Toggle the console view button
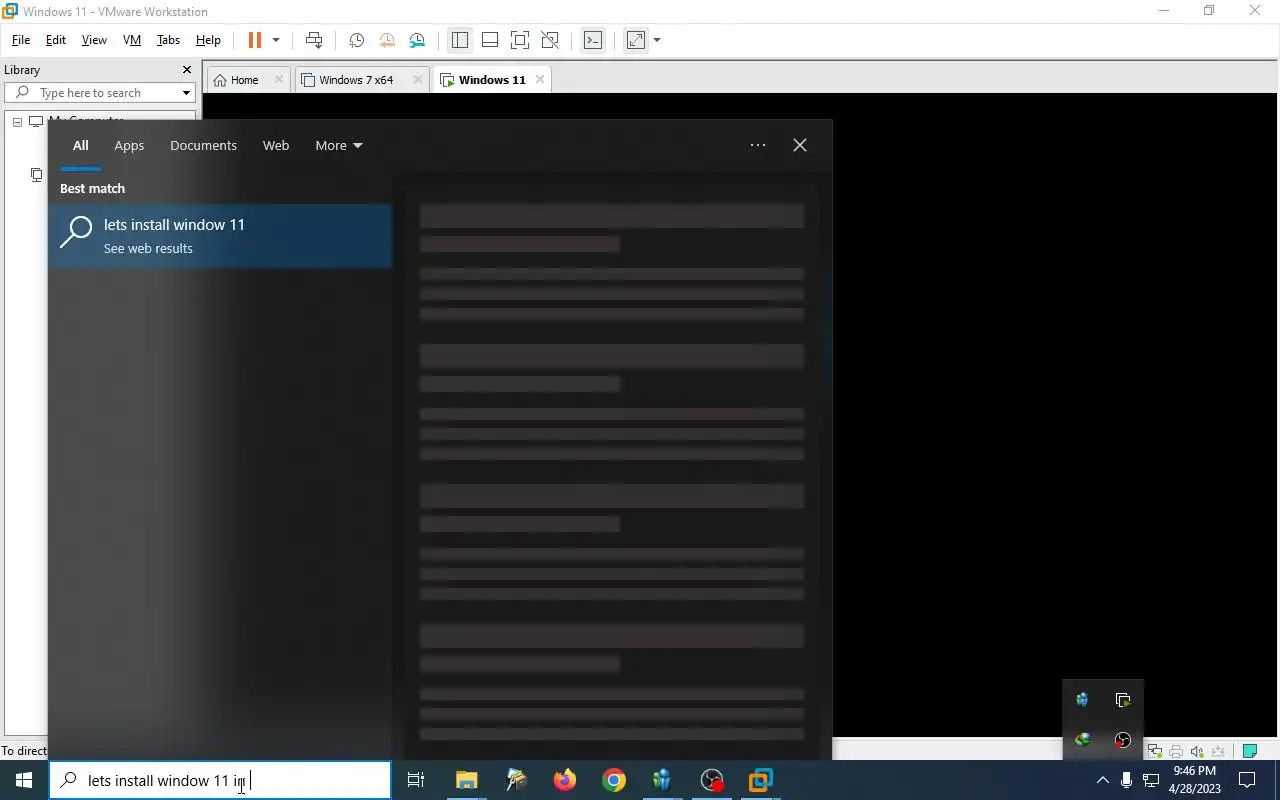 [x=593, y=40]
